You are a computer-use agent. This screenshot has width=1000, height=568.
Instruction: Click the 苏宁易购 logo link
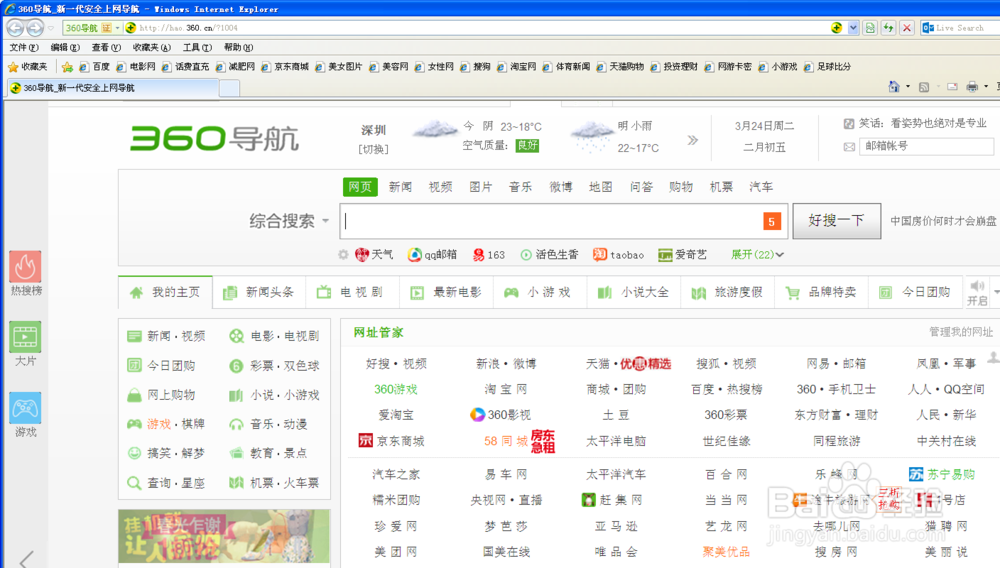pyautogui.click(x=942, y=474)
